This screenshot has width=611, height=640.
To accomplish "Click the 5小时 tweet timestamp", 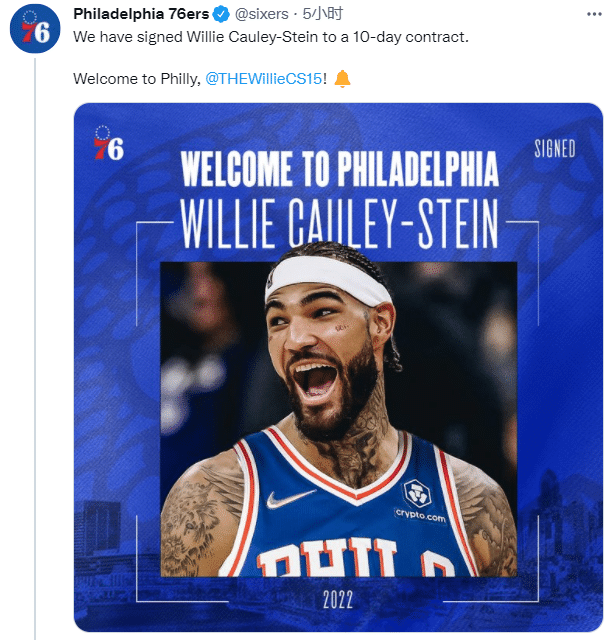I will 324,15.
